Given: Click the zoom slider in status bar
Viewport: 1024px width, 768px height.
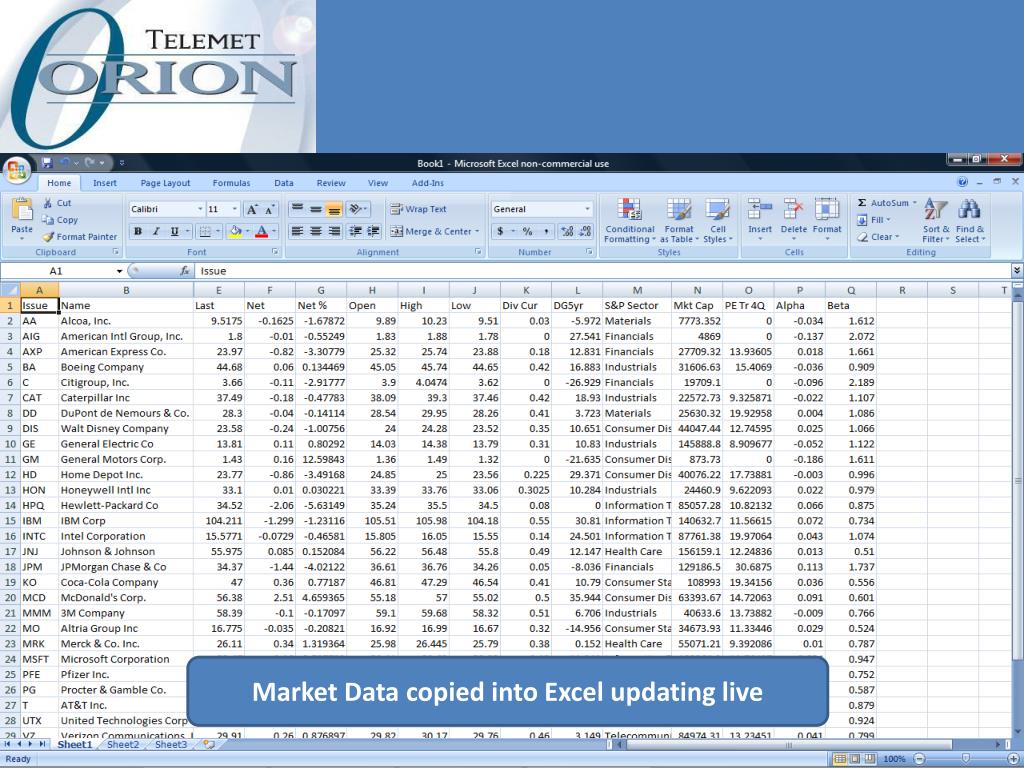Looking at the screenshot, I should tap(966, 759).
